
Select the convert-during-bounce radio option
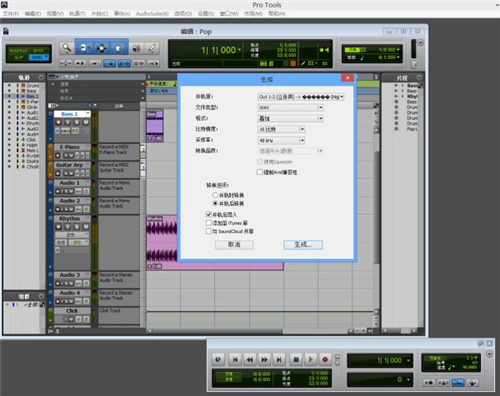tap(215, 195)
